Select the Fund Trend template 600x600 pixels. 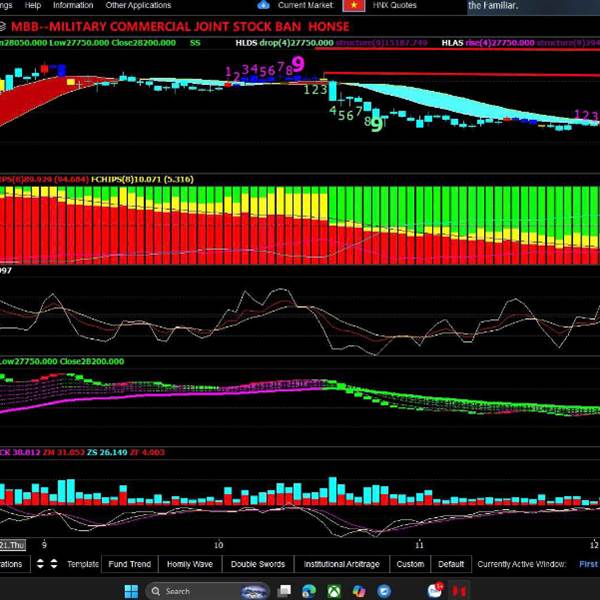pyautogui.click(x=130, y=564)
